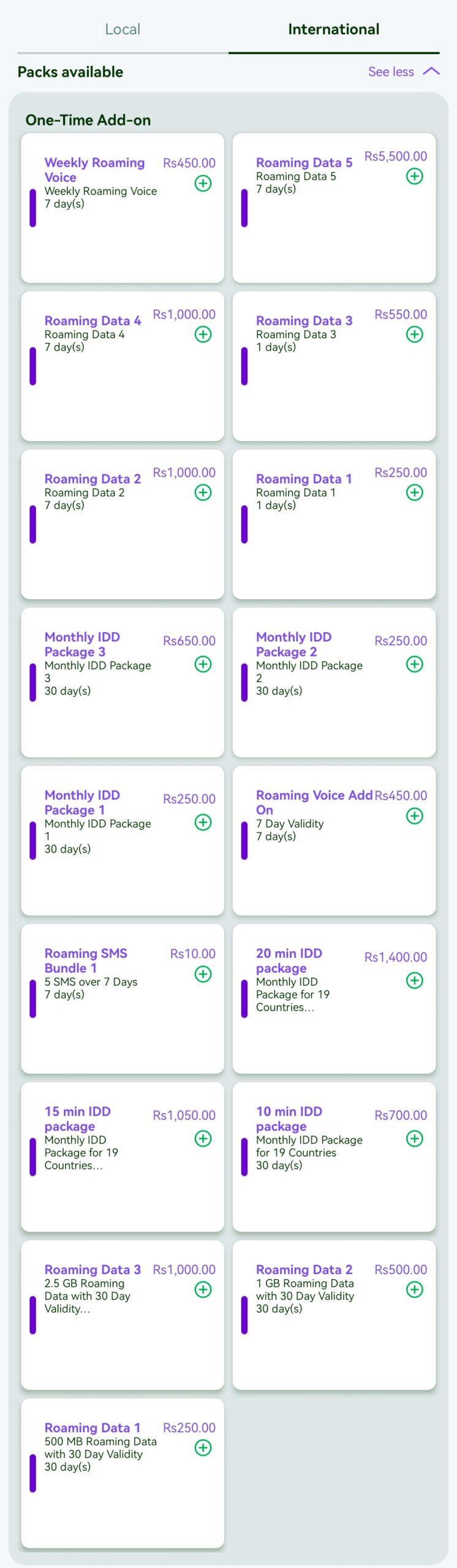
Task: Add the 15 min IDD package
Action: (203, 1139)
